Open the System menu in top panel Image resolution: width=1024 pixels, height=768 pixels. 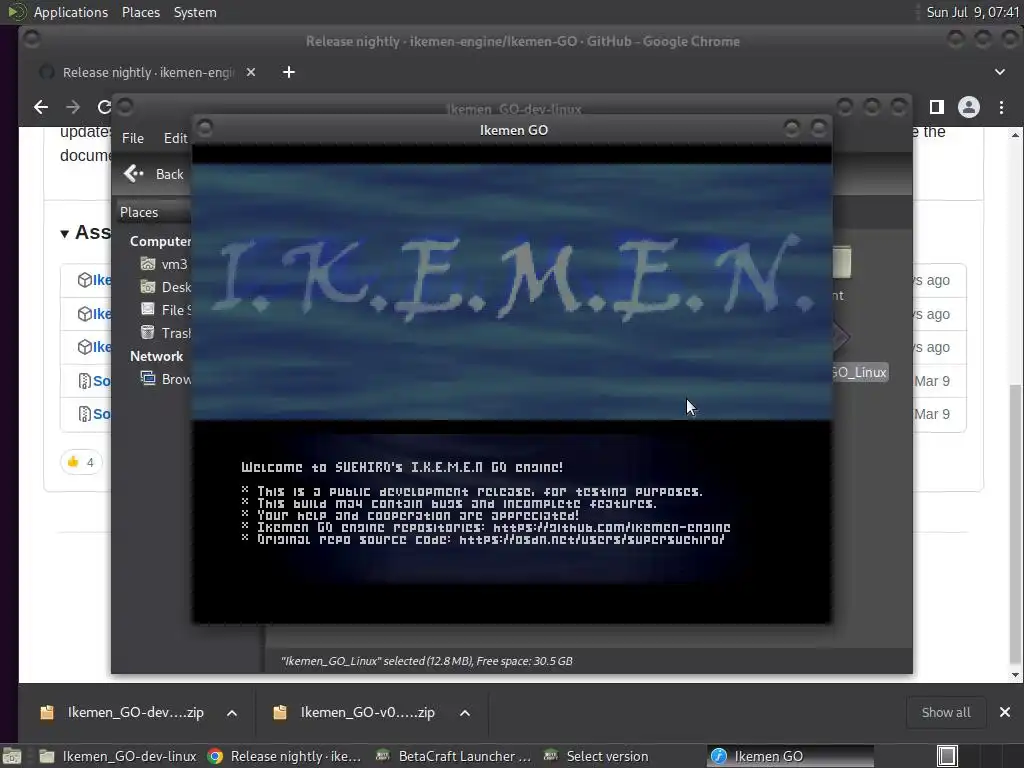195,12
